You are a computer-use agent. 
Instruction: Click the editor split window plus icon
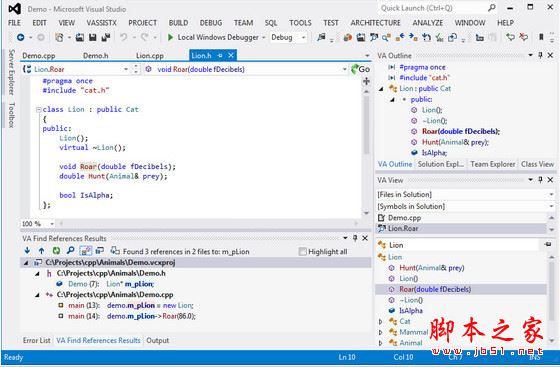click(x=366, y=81)
